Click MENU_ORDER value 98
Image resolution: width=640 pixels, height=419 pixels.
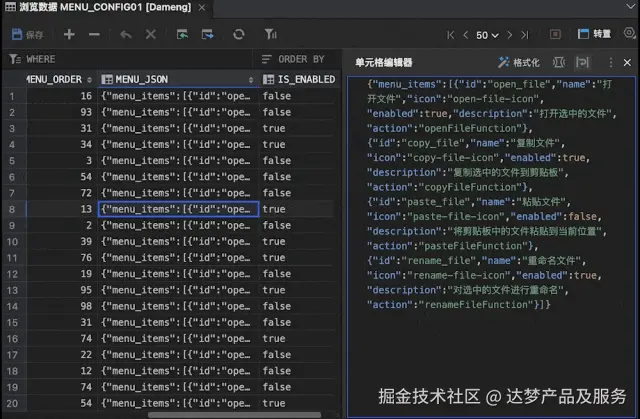pos(86,306)
